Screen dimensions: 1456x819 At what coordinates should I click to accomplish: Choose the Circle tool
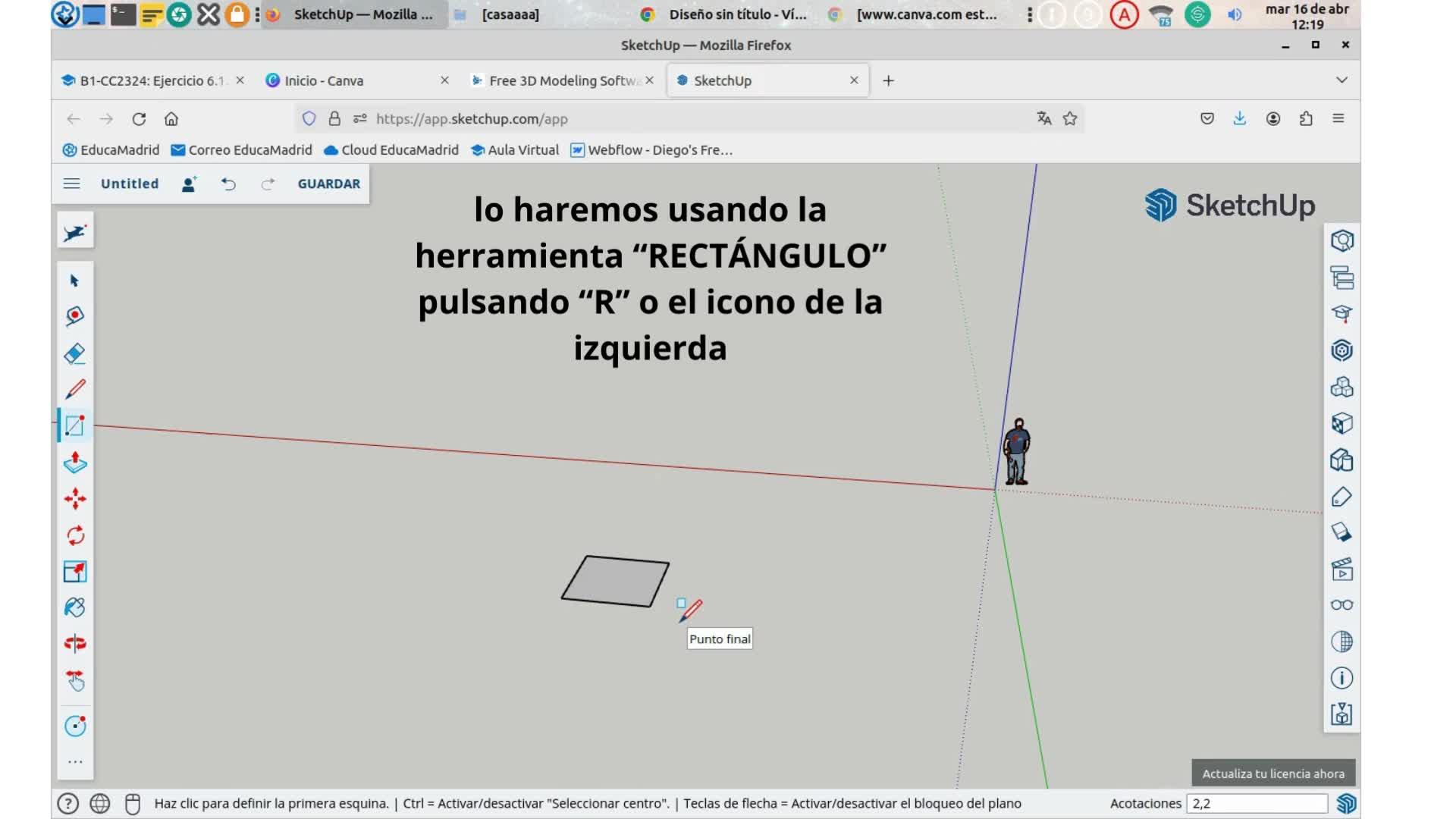click(x=74, y=726)
